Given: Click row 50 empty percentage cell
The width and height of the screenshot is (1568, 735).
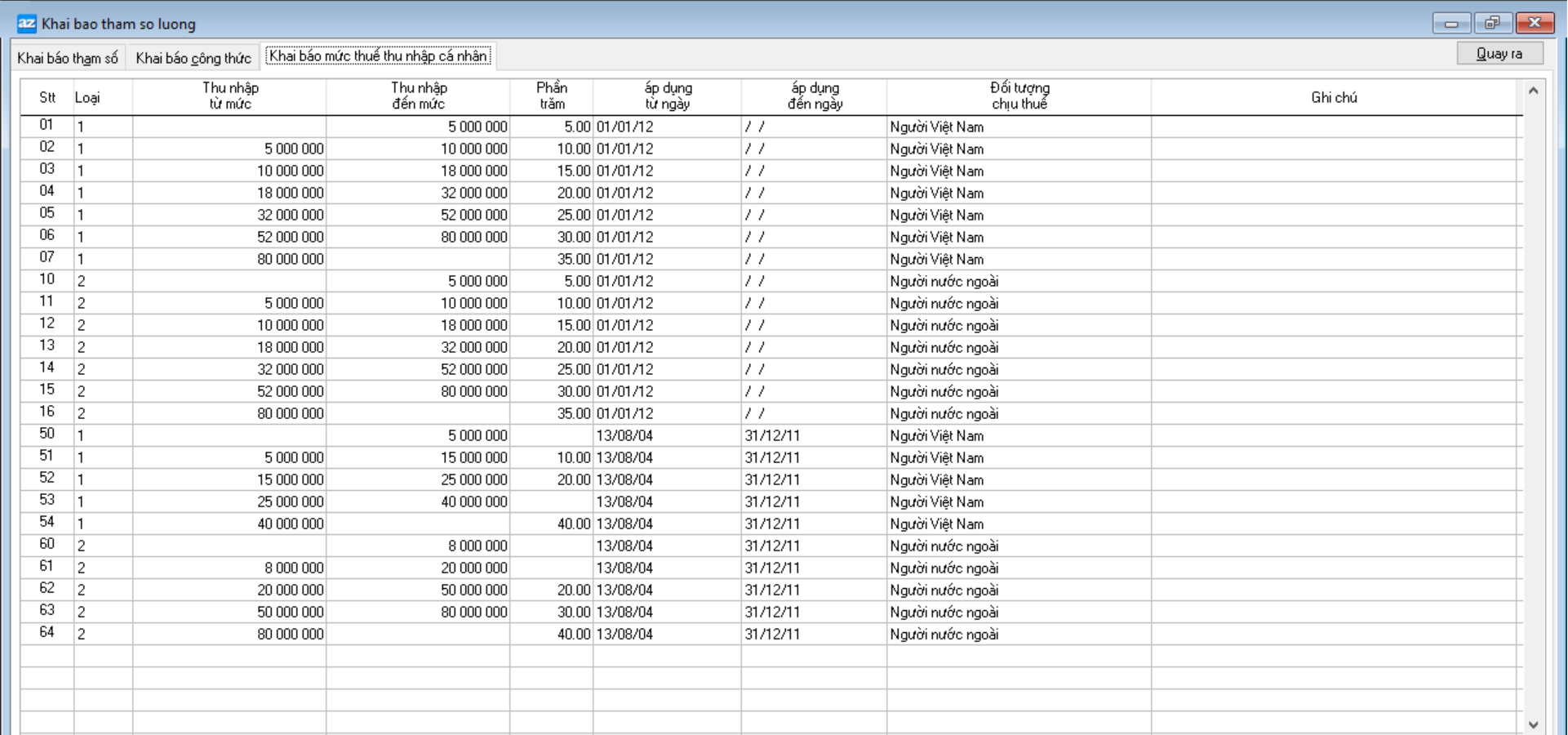Looking at the screenshot, I should (x=552, y=435).
